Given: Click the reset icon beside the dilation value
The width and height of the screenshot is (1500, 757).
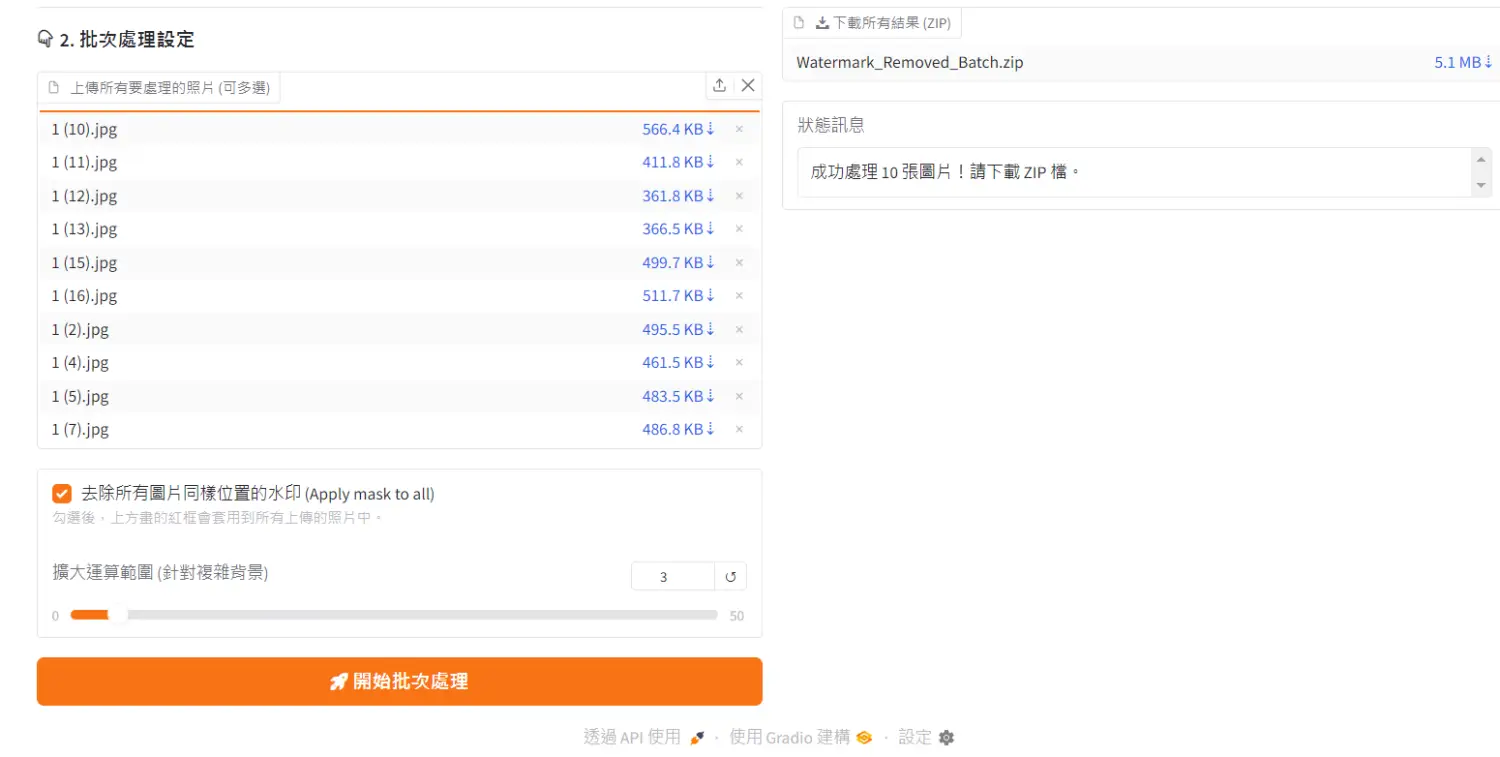Looking at the screenshot, I should click(730, 576).
